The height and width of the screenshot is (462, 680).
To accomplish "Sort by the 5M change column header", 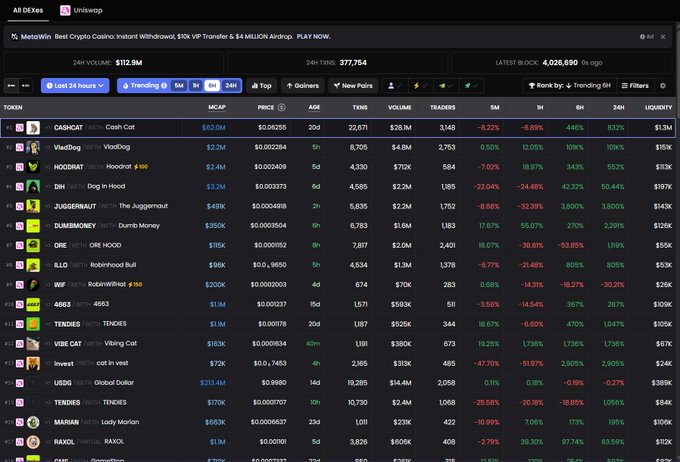I will (x=495, y=107).
